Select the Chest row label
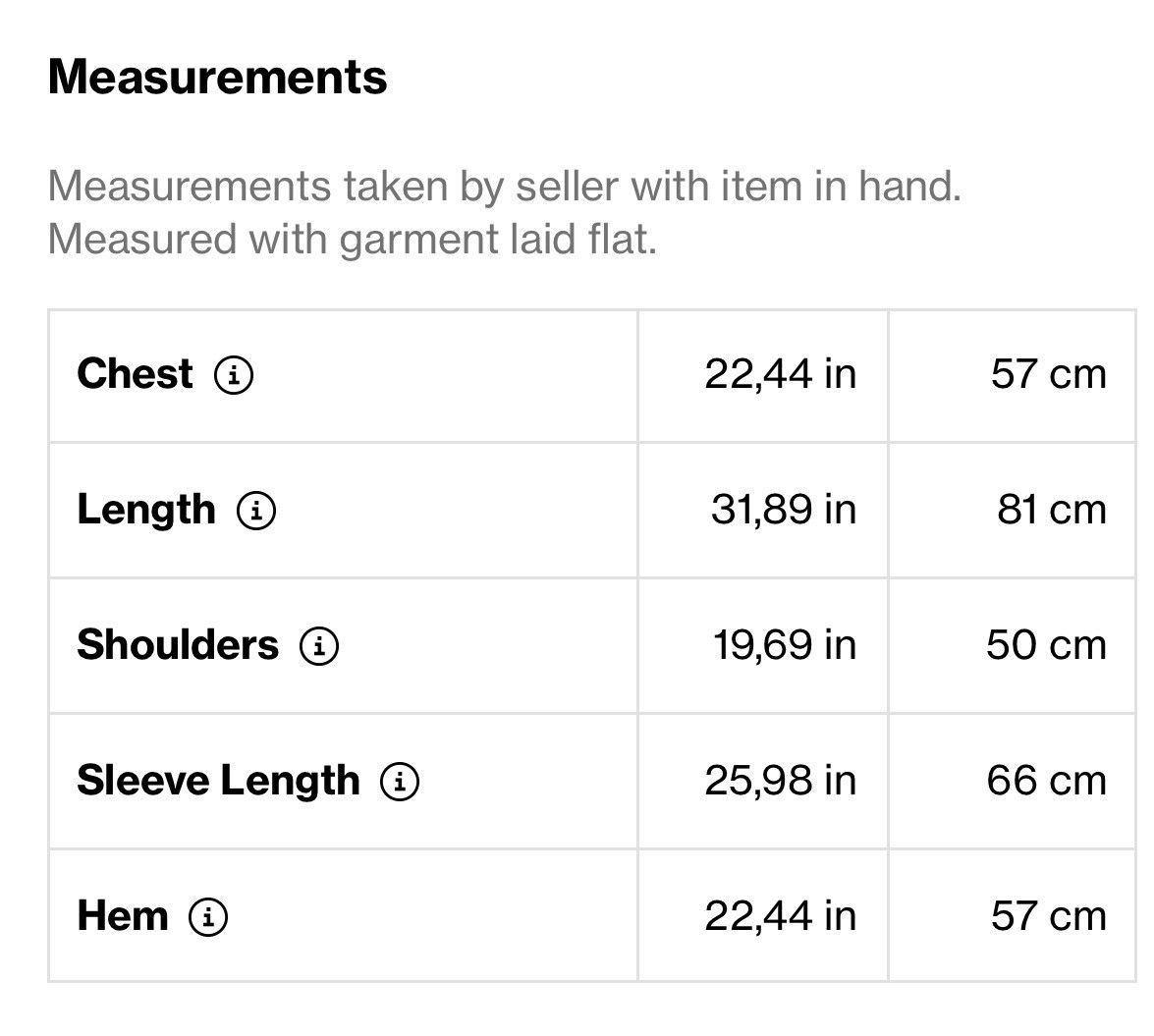The width and height of the screenshot is (1154, 1036). click(x=135, y=374)
